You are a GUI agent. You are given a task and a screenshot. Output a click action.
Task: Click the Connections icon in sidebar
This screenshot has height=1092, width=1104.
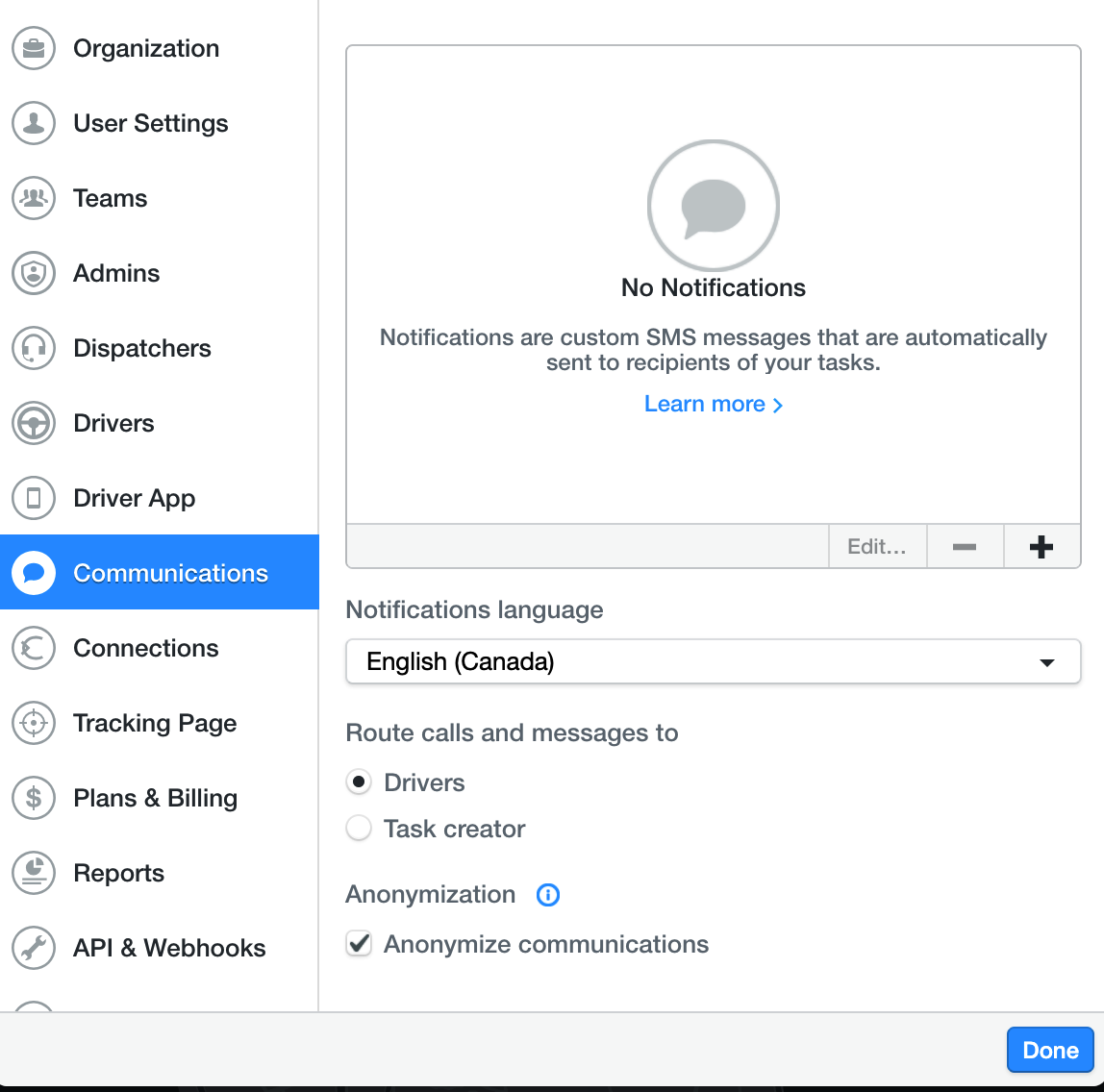tap(33, 648)
